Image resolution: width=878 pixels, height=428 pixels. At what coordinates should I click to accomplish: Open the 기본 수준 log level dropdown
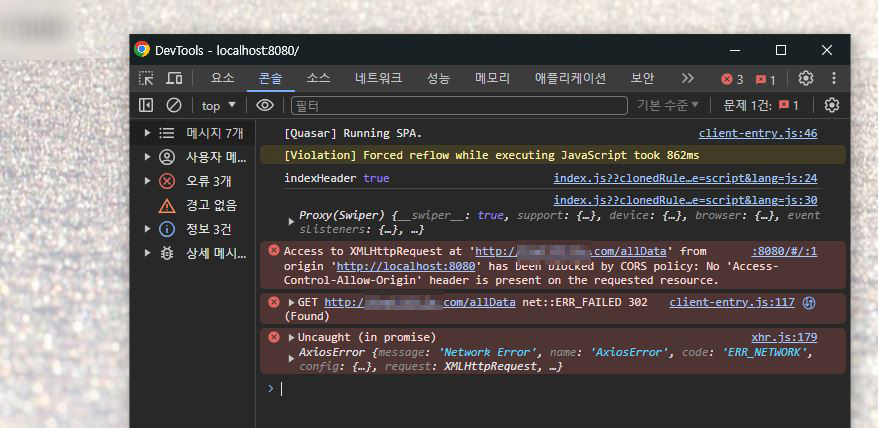pyautogui.click(x=668, y=105)
